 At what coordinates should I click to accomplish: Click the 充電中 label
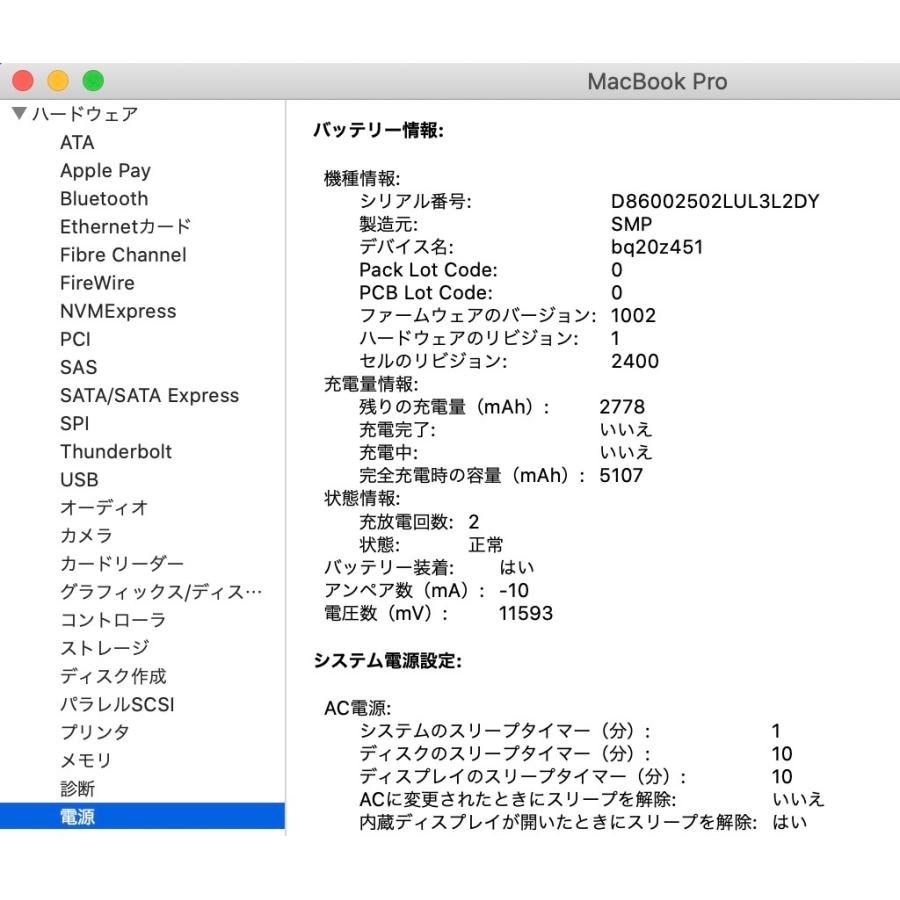pos(389,453)
